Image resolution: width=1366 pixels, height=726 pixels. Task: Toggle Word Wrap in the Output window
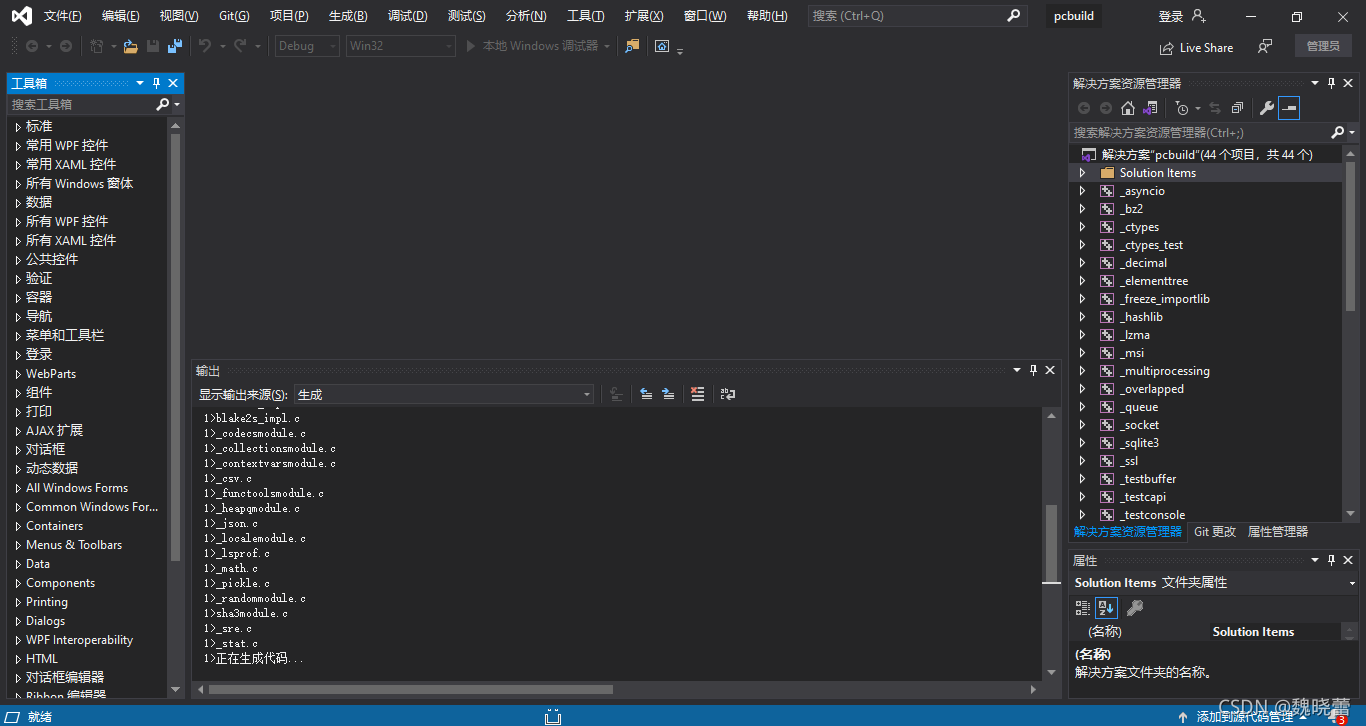point(728,393)
